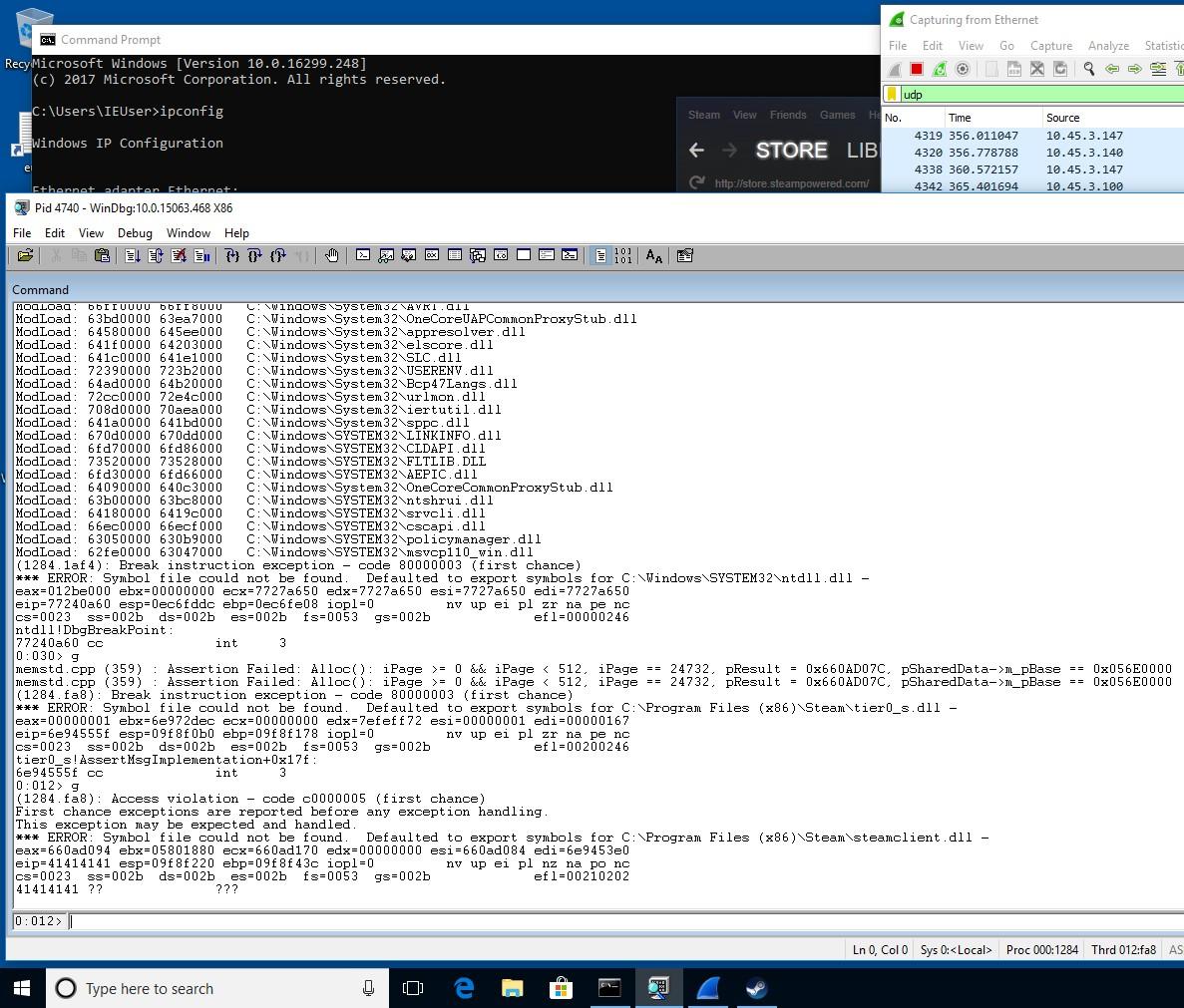Open source file icon in WinDbg toolbar
The image size is (1184, 1008).
pyautogui.click(x=25, y=256)
